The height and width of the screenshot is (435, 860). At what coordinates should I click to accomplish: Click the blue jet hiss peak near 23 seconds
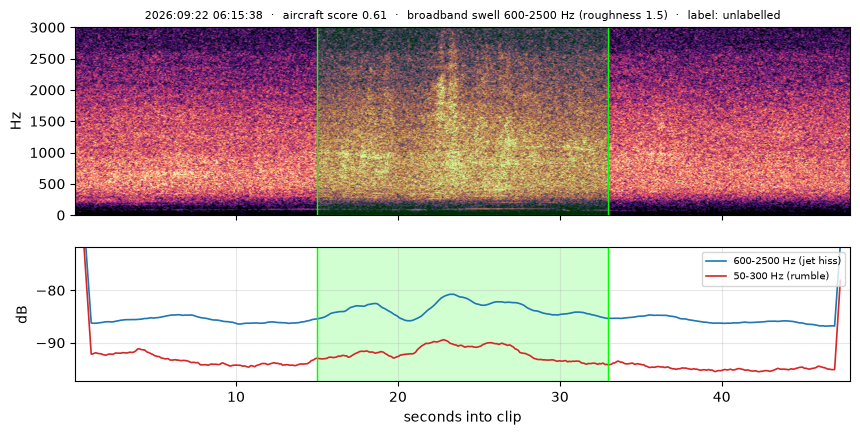coord(451,294)
